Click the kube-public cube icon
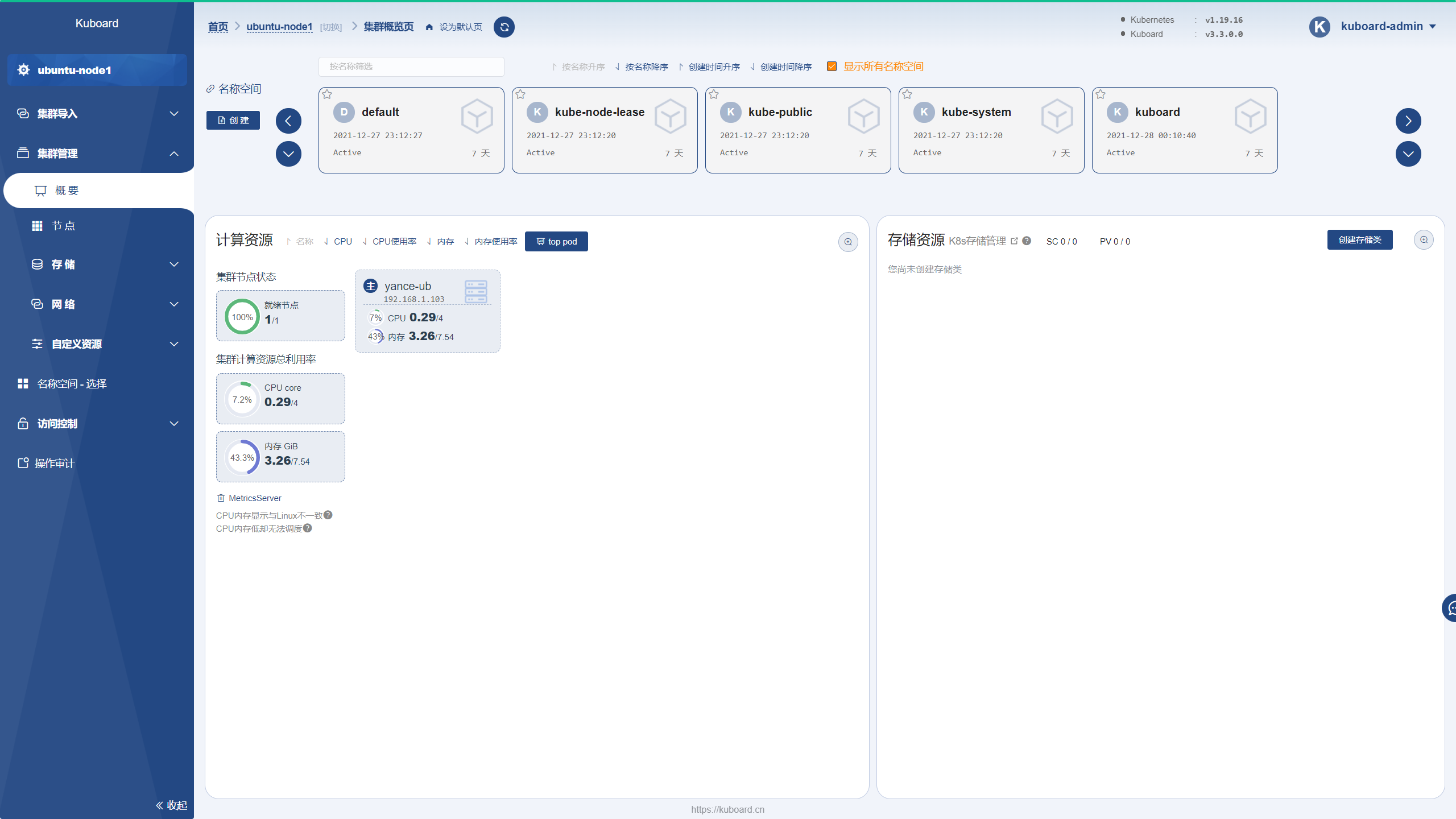Image resolution: width=1456 pixels, height=819 pixels. (863, 116)
